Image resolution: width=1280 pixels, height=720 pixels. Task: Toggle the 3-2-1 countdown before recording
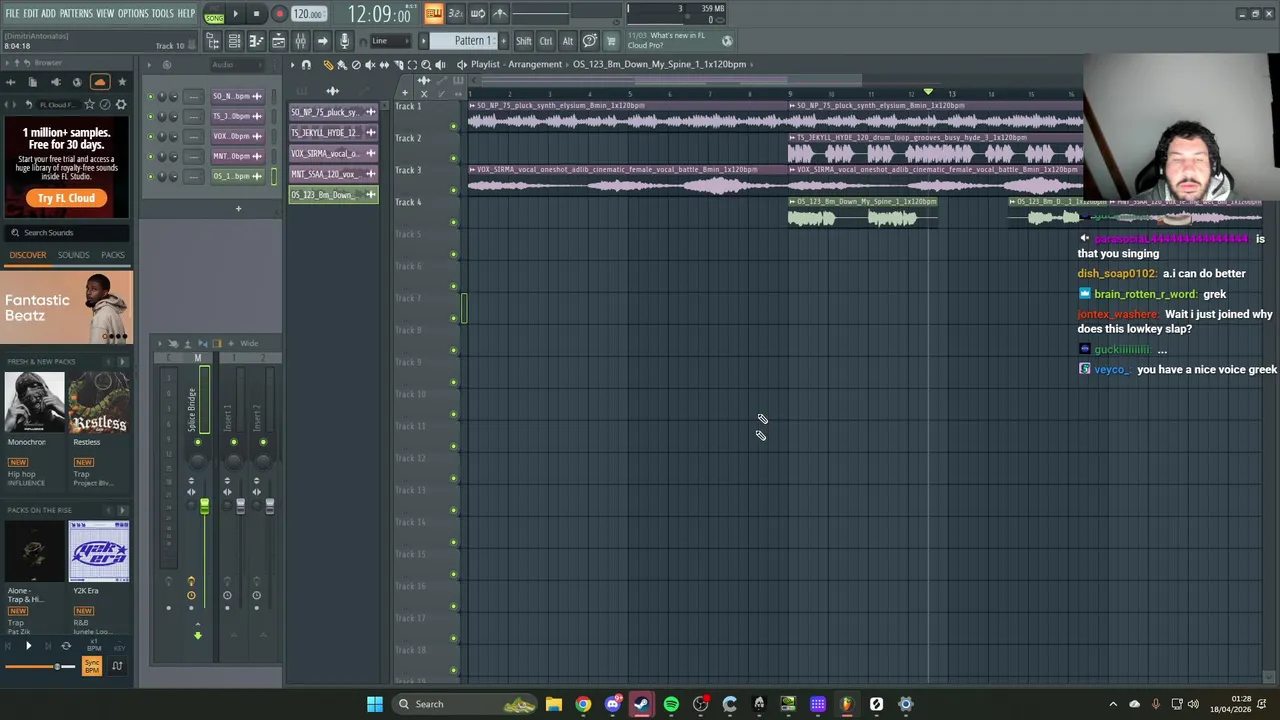(x=455, y=13)
